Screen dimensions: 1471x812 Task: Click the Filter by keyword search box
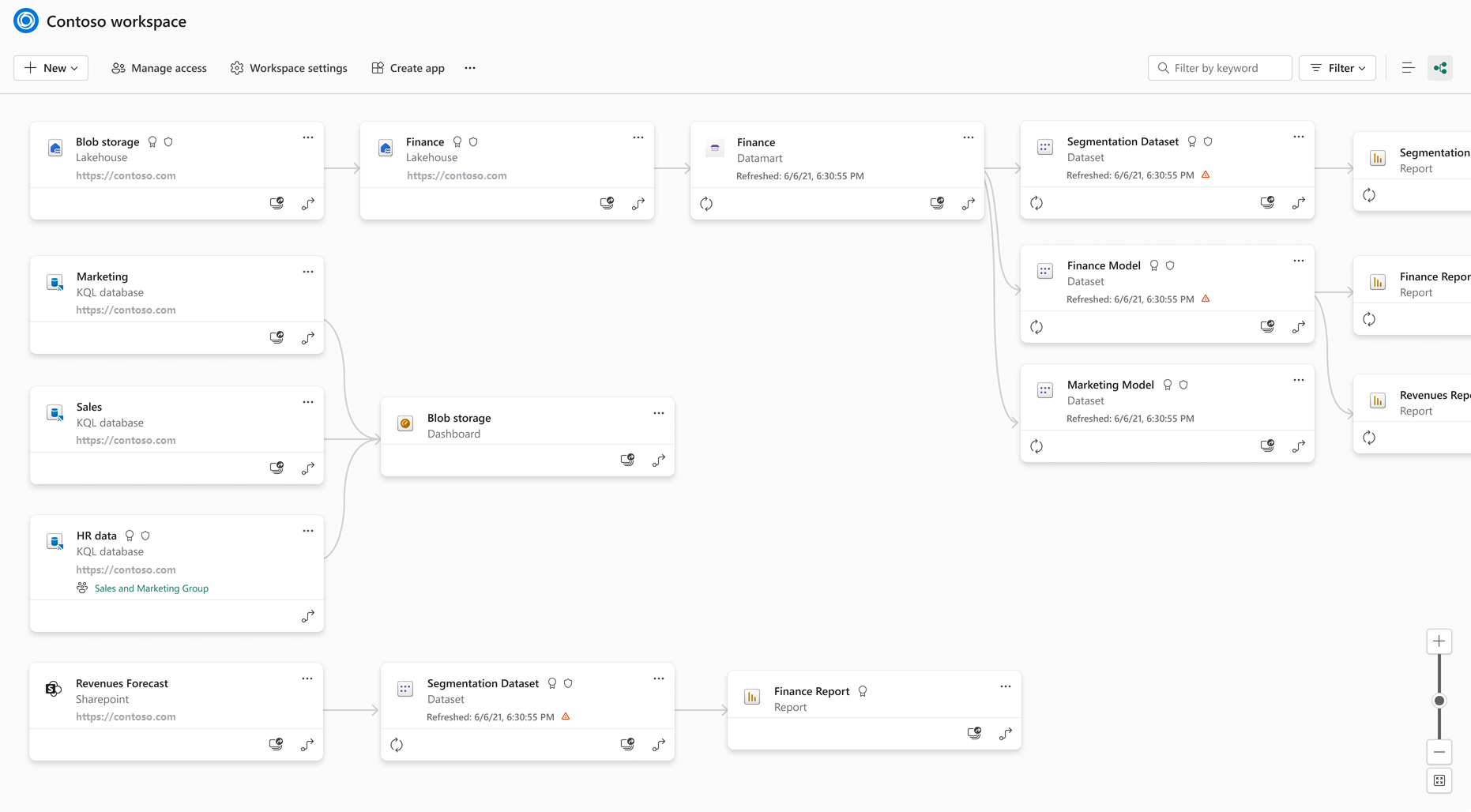[1219, 68]
